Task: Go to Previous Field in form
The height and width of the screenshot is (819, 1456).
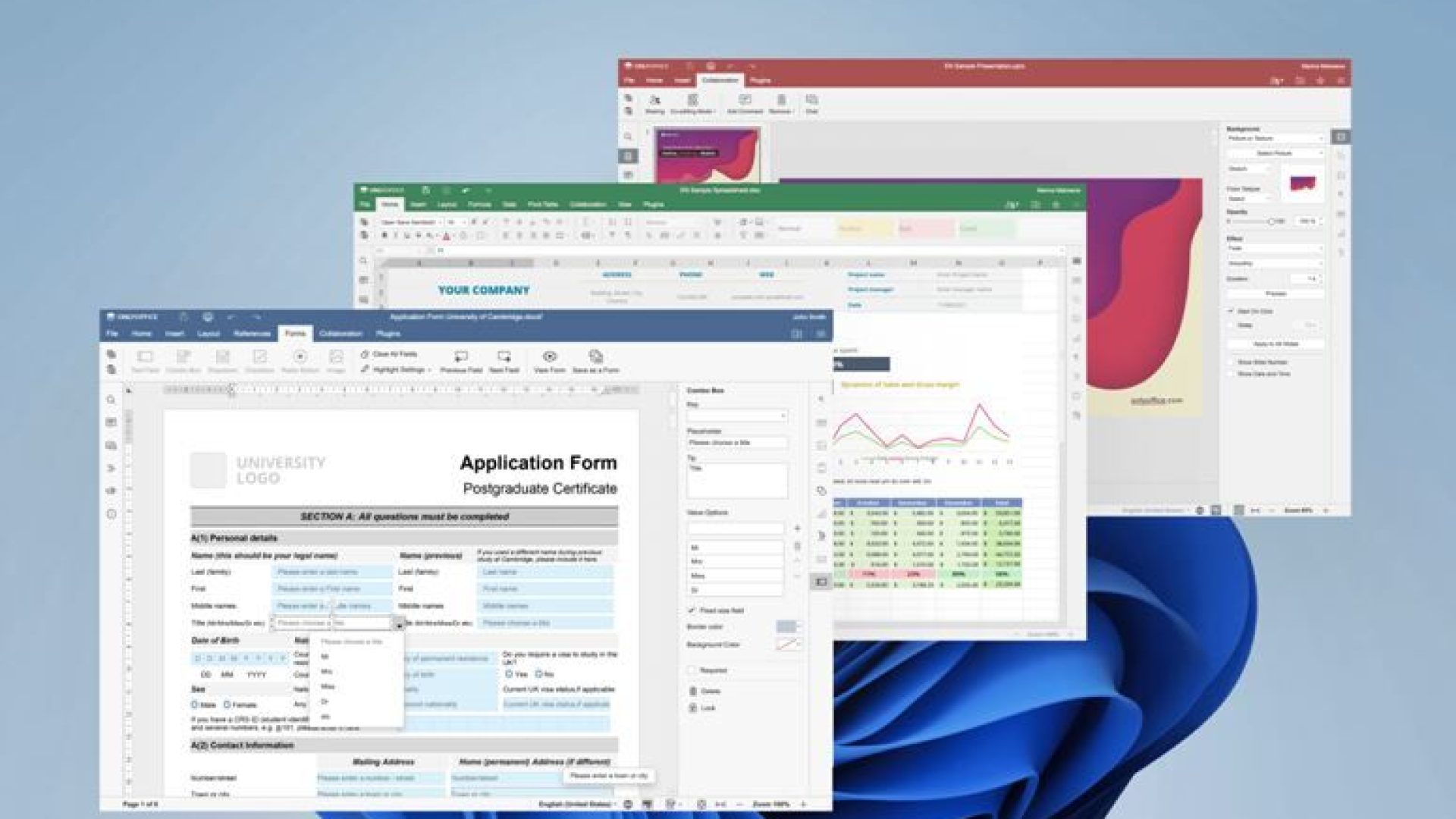Action: (461, 356)
